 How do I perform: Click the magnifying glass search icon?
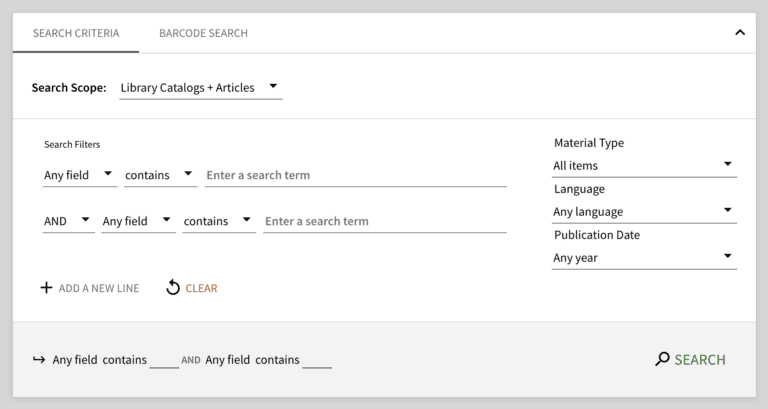pos(662,359)
